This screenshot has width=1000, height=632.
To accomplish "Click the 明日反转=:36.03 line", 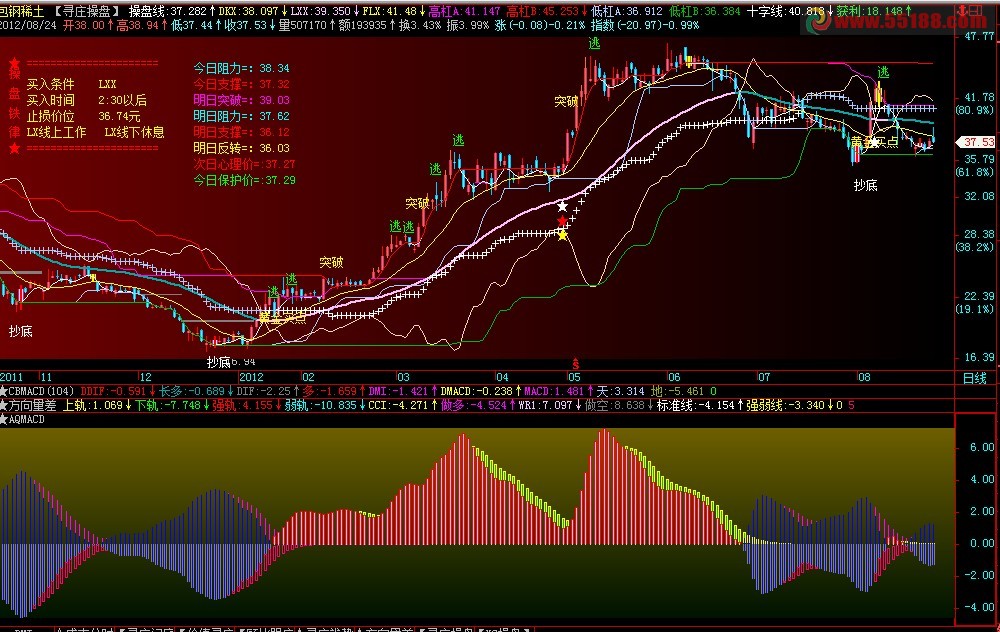I will pos(241,148).
